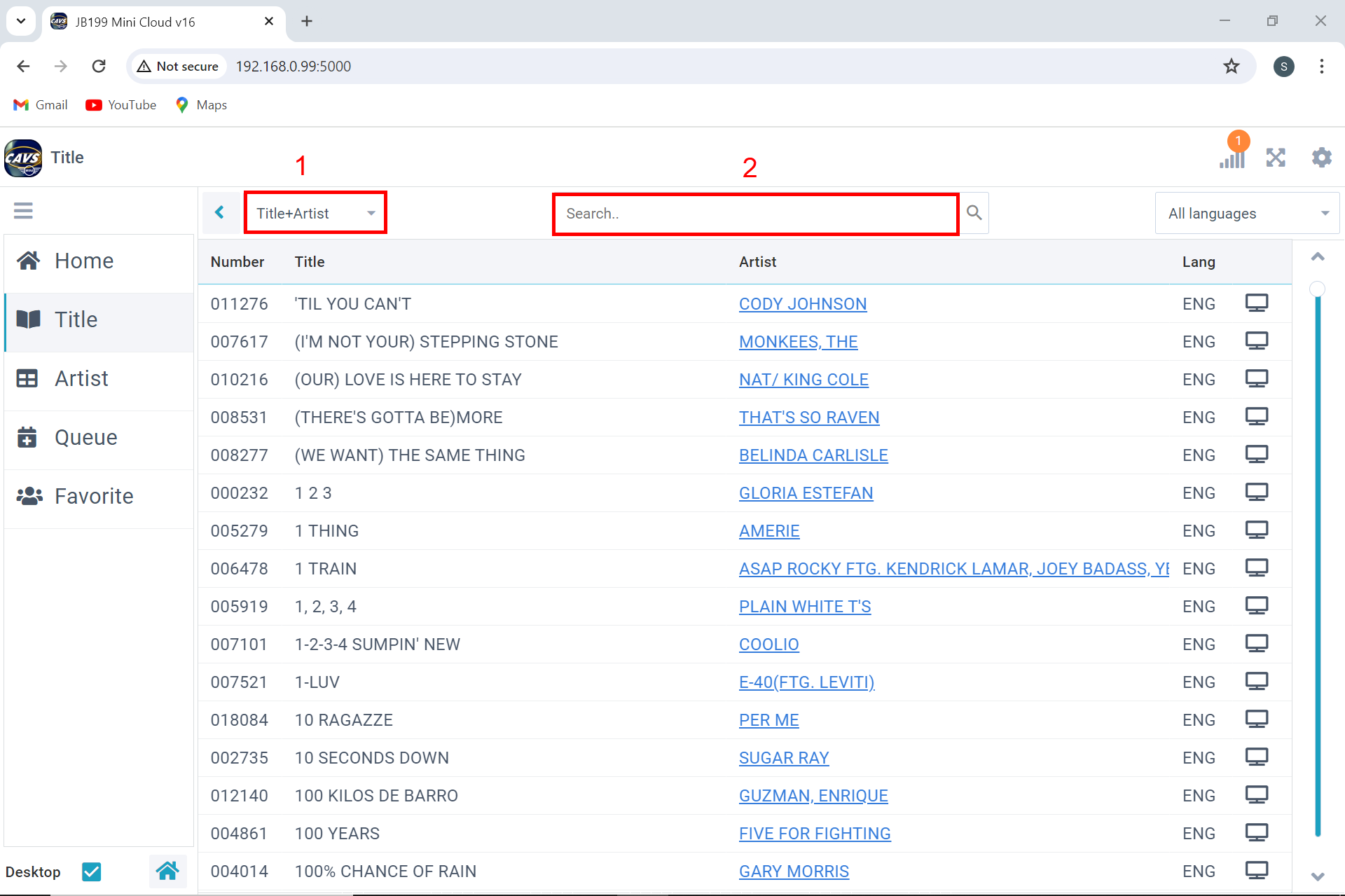Click monitor icon for 100 KILOS DE BARRO
1345x896 pixels.
pyautogui.click(x=1257, y=795)
